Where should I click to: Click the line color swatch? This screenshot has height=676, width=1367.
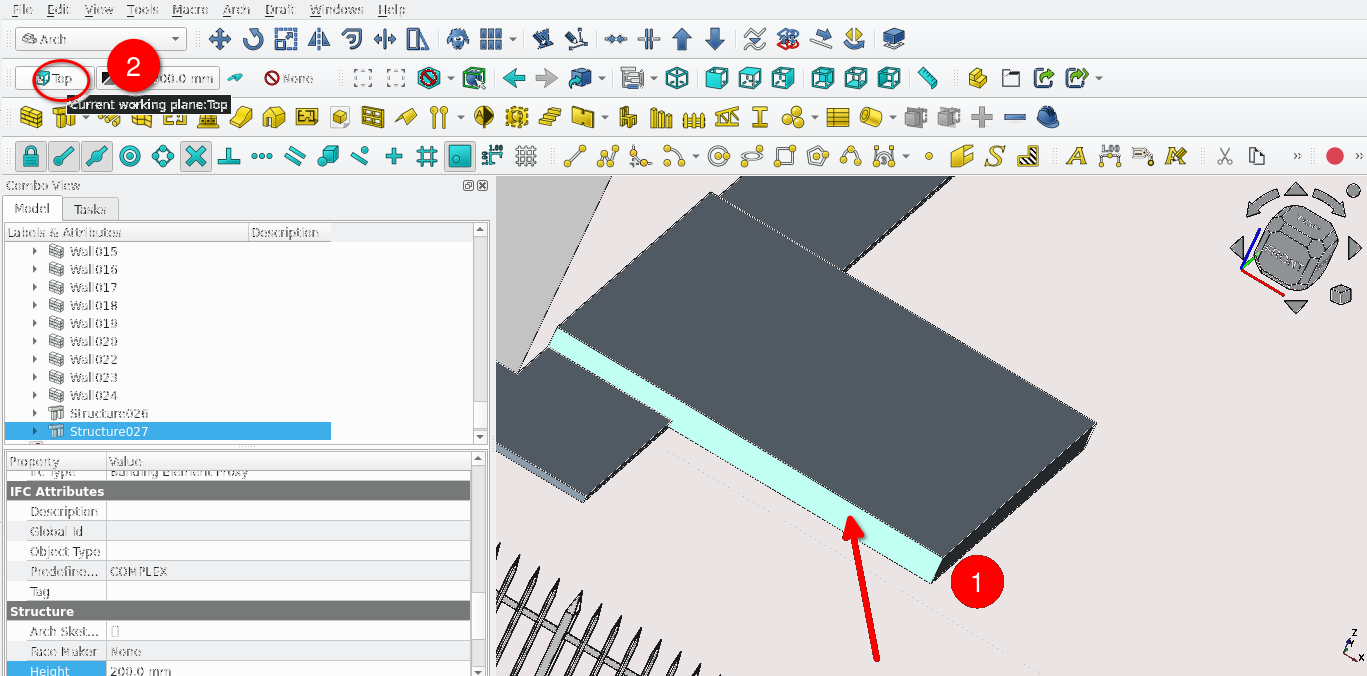(x=108, y=78)
